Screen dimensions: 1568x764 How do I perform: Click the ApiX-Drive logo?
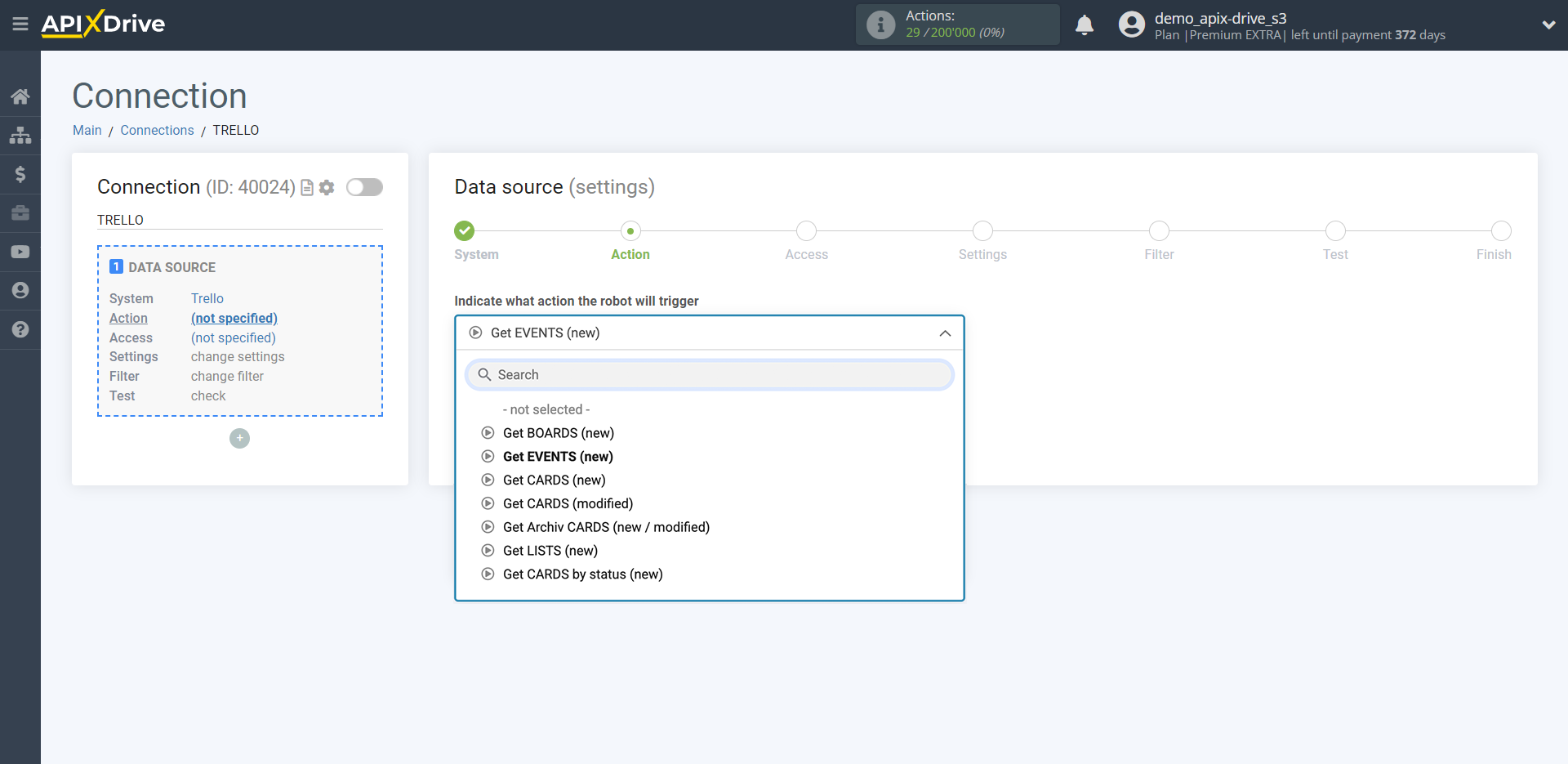(x=103, y=24)
